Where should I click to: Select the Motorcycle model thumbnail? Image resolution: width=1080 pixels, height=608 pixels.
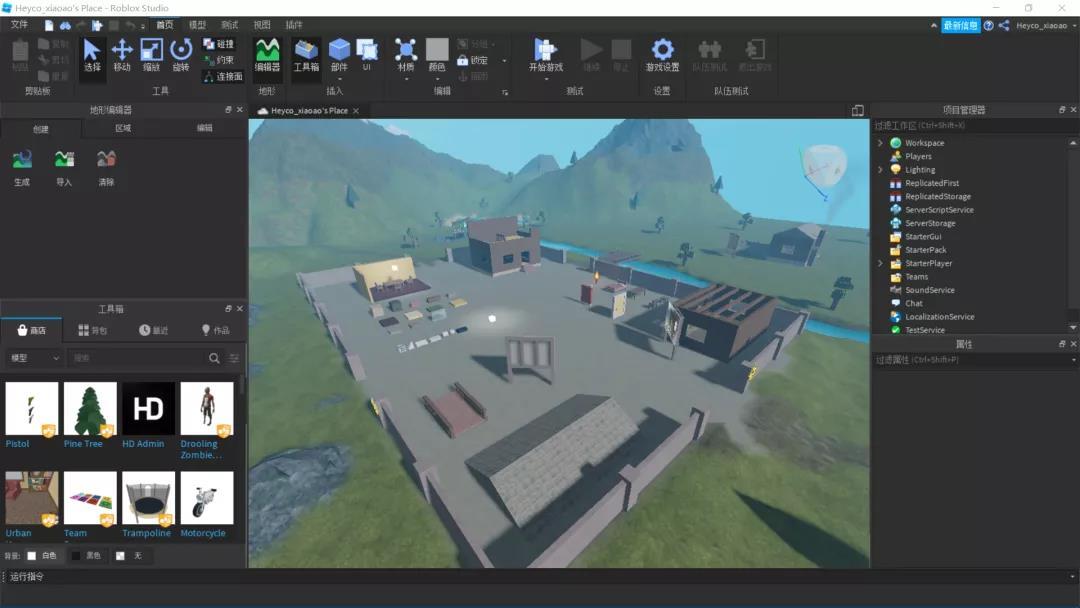(x=207, y=498)
